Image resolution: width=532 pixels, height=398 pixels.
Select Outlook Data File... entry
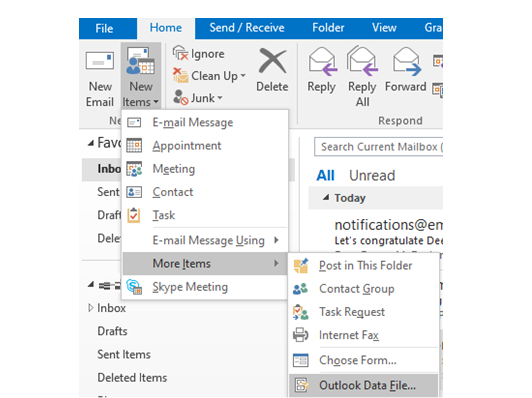point(364,385)
